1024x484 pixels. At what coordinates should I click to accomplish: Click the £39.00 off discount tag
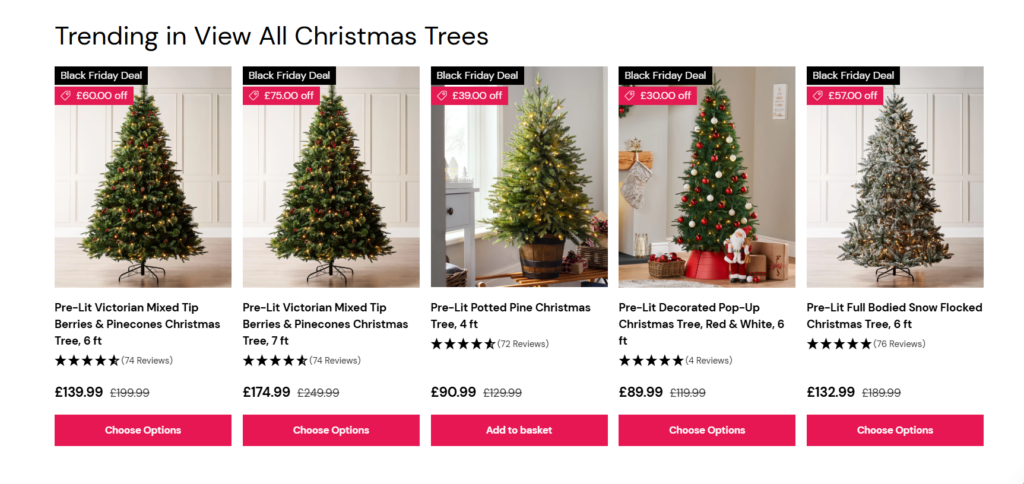(x=470, y=95)
